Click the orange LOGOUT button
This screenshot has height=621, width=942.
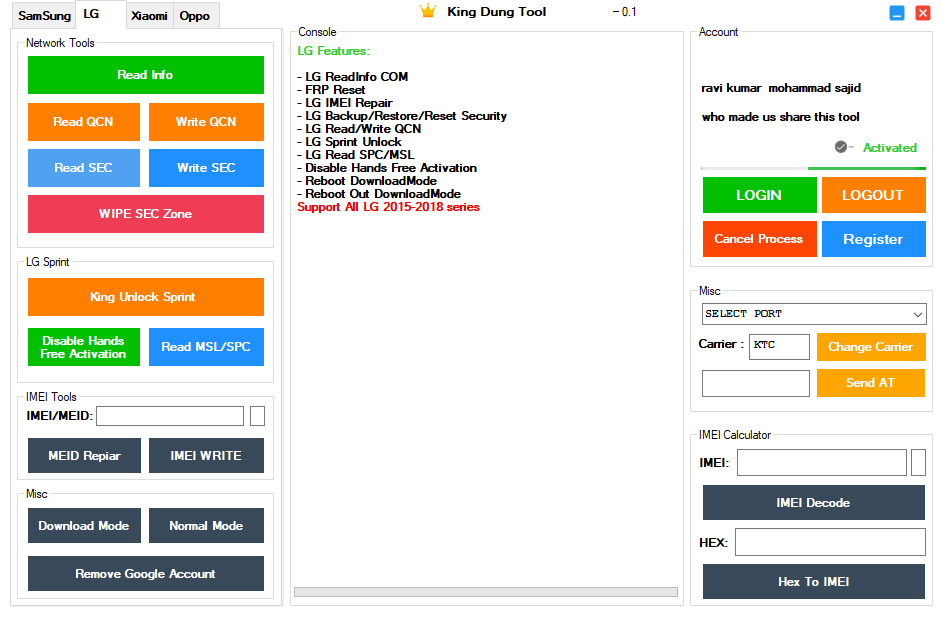pyautogui.click(x=873, y=195)
